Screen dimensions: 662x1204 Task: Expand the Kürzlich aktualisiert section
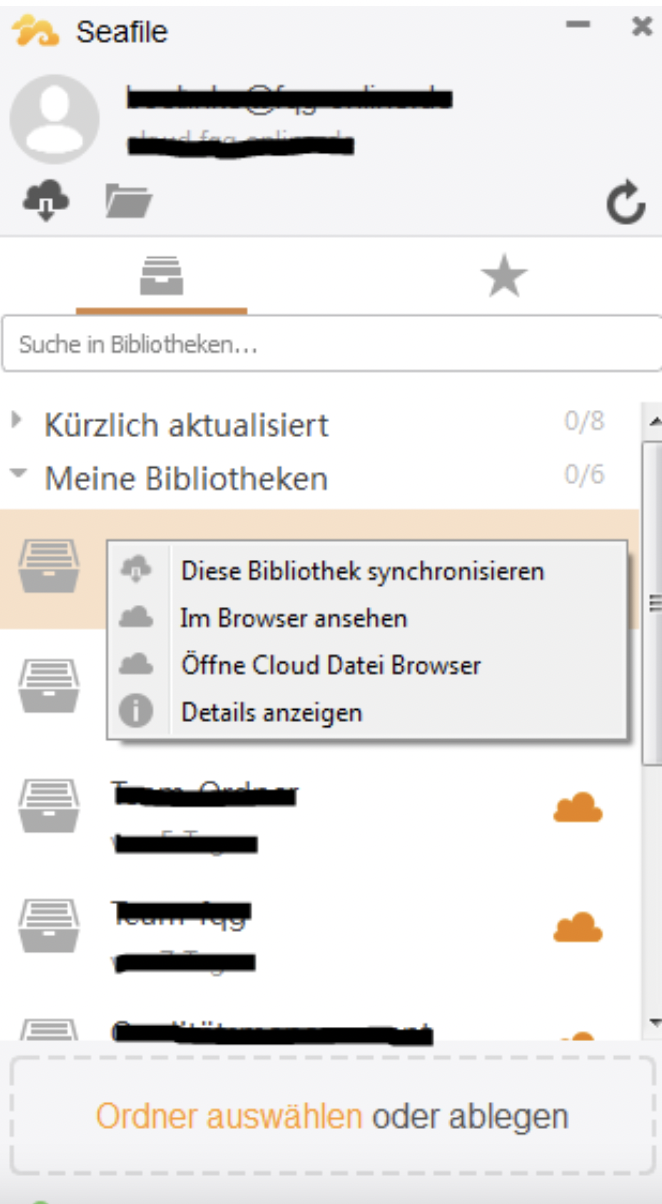17,423
